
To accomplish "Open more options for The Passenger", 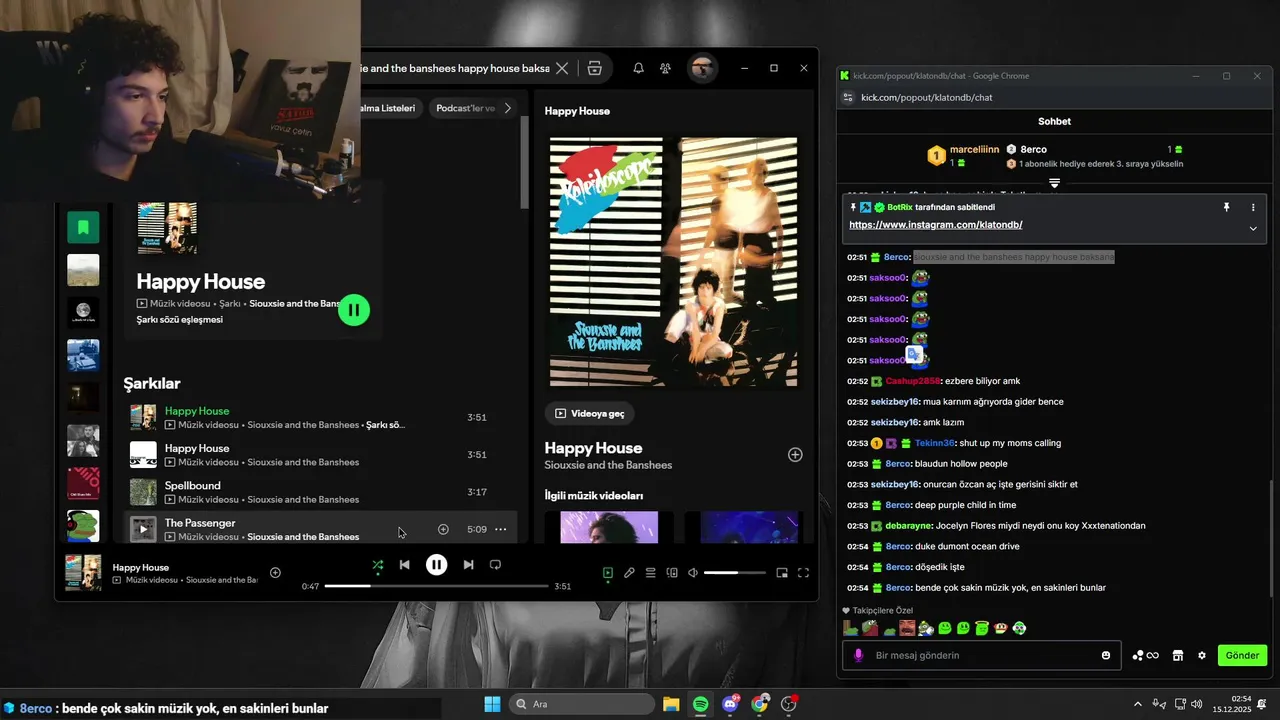I will [x=501, y=529].
